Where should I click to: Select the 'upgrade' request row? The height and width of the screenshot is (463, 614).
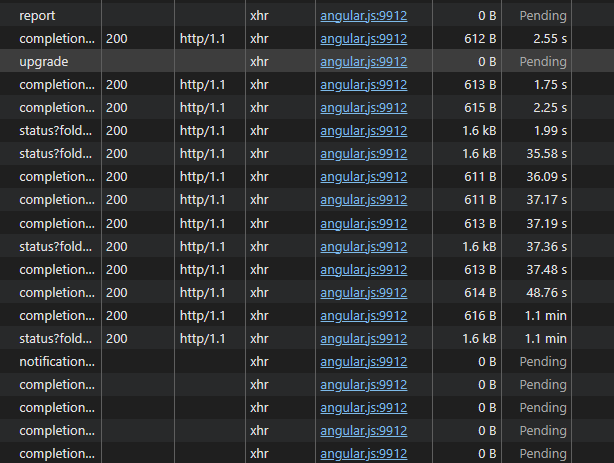(44, 62)
